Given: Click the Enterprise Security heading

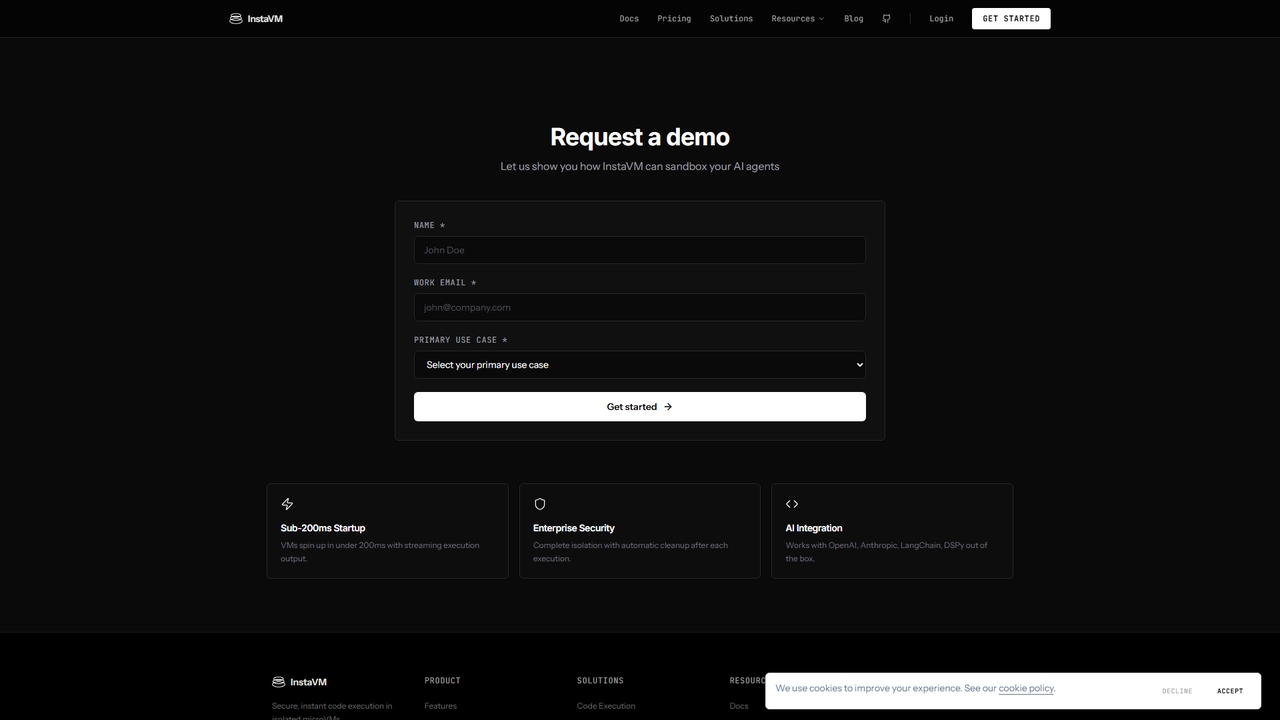Looking at the screenshot, I should tap(574, 528).
